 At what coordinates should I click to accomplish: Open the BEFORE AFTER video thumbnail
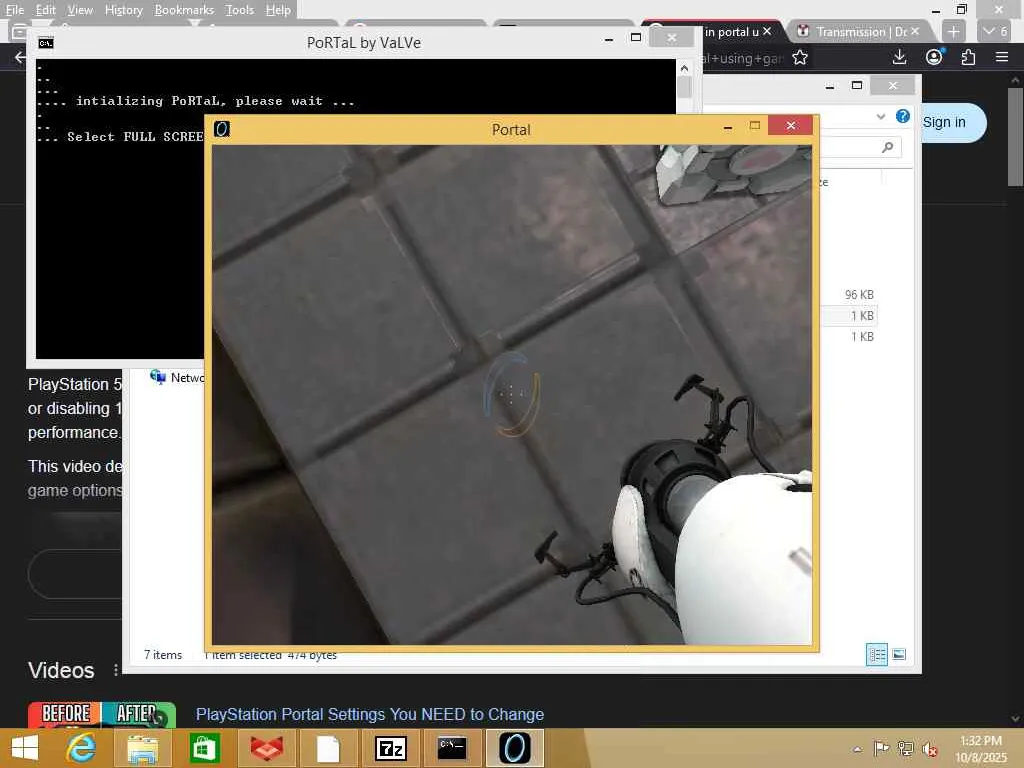point(102,715)
